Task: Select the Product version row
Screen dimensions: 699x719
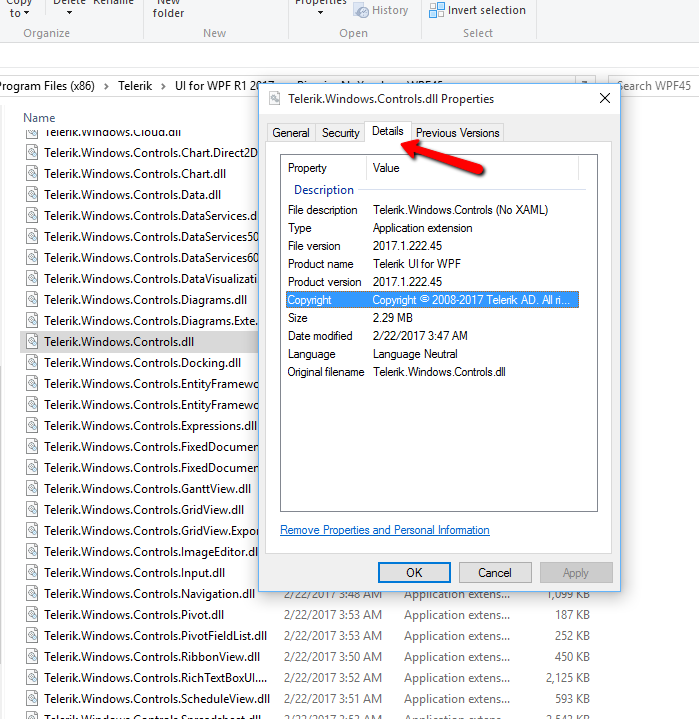Action: [x=432, y=282]
